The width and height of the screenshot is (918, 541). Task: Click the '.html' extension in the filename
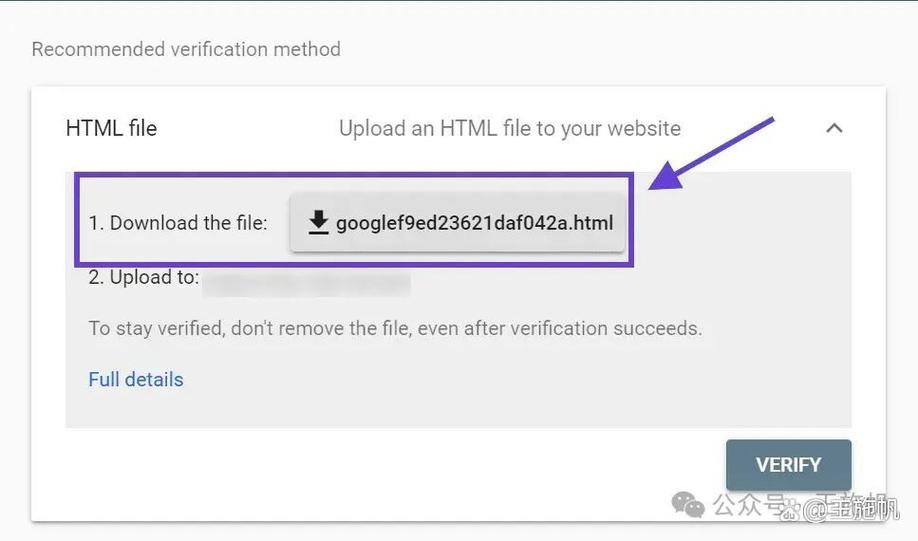pyautogui.click(x=590, y=223)
